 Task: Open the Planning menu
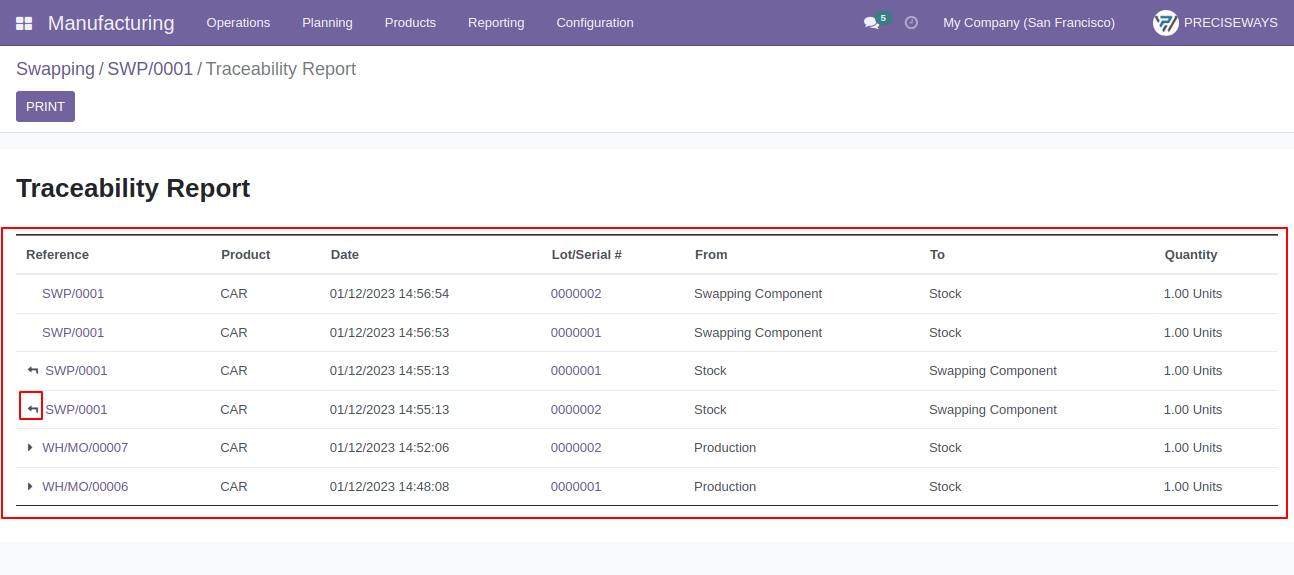pyautogui.click(x=327, y=22)
